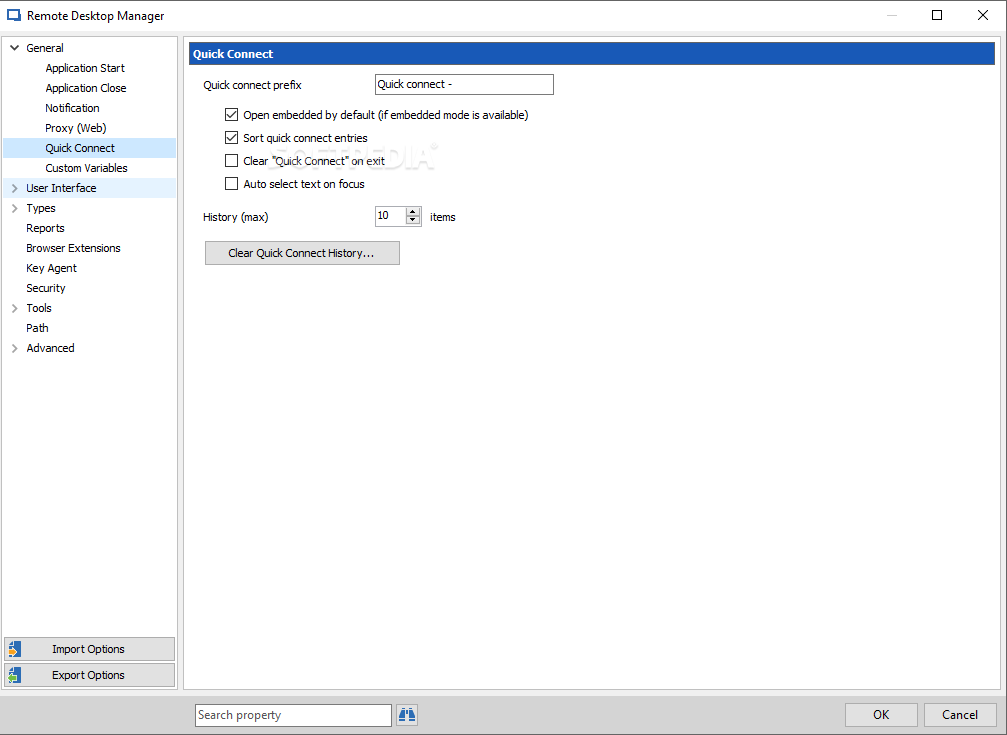Viewport: 1007px width, 735px height.
Task: Click Clear Quick Connect History button
Action: coord(302,253)
